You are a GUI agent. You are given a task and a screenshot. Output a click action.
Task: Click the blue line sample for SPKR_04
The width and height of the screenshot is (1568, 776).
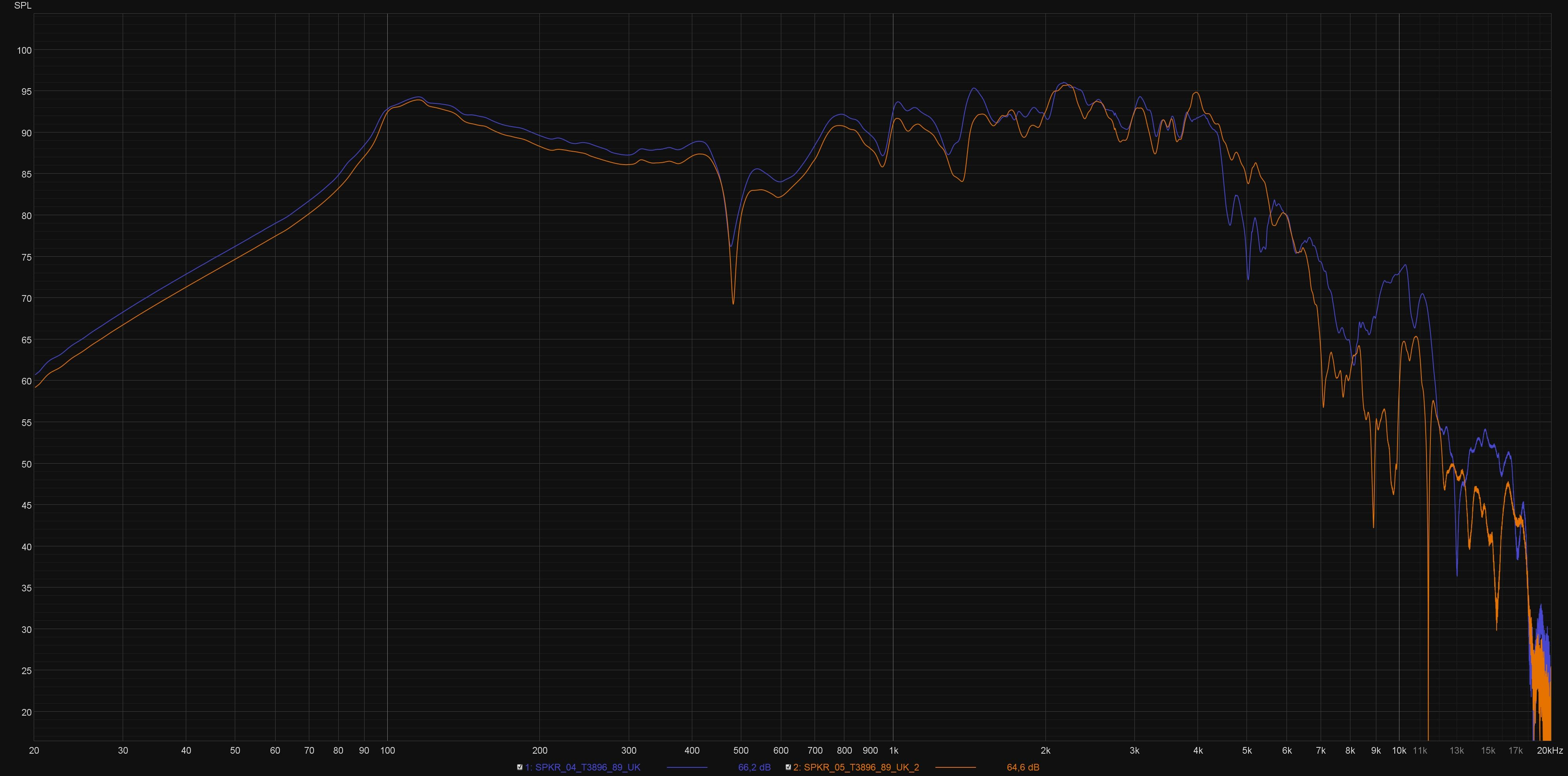pos(687,767)
